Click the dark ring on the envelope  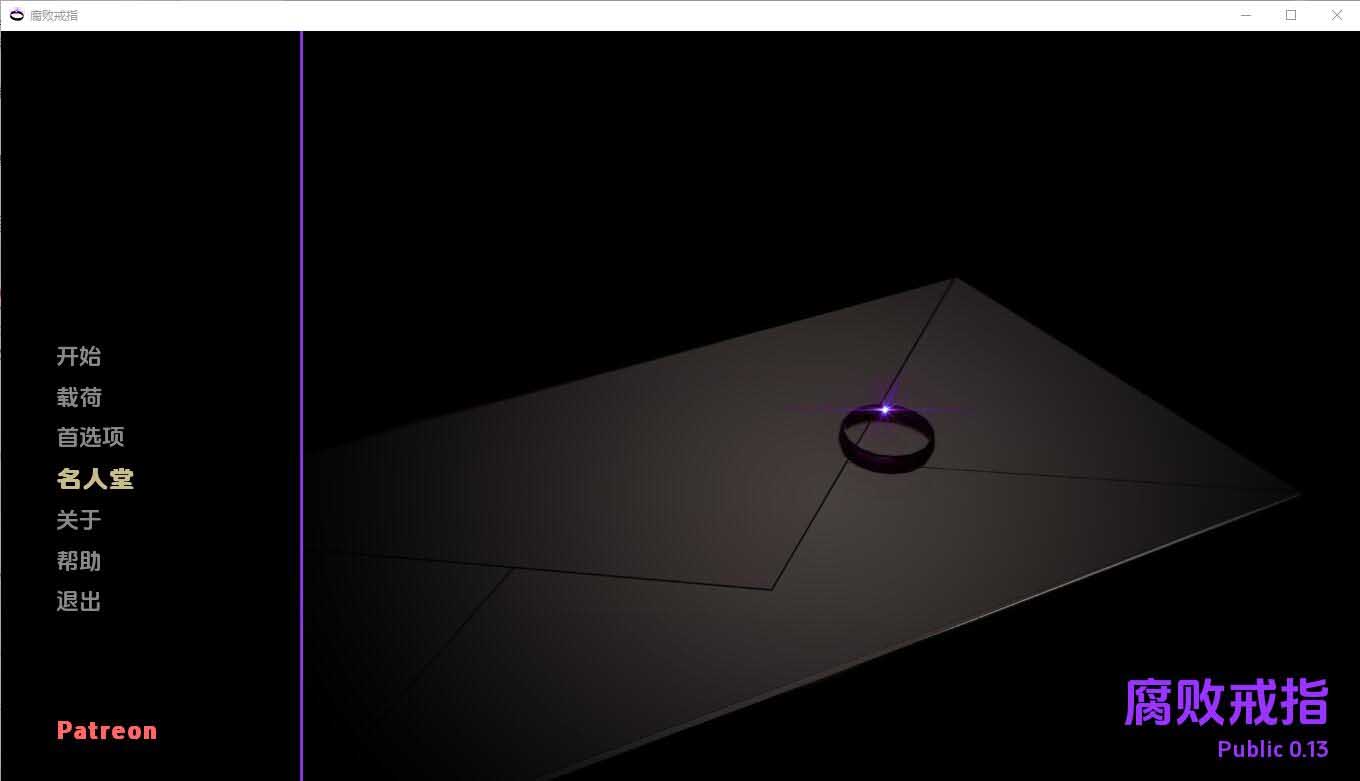(887, 440)
